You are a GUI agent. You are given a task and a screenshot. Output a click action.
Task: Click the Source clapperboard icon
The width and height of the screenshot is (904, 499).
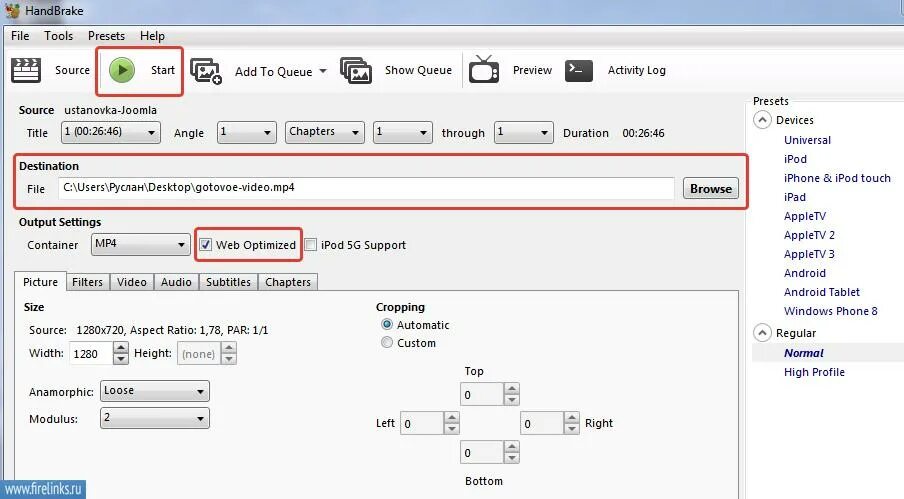pyautogui.click(x=26, y=70)
